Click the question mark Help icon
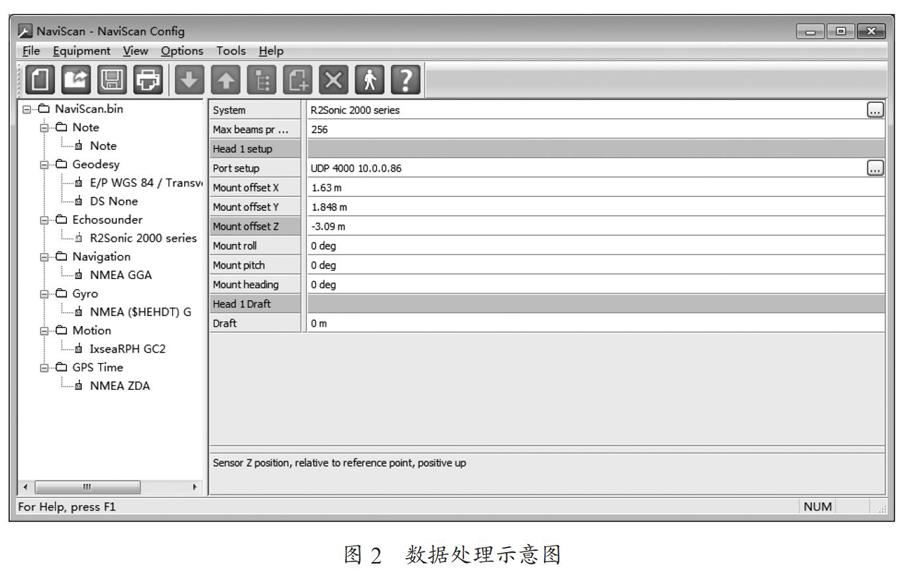This screenshot has width=900, height=574. [406, 79]
